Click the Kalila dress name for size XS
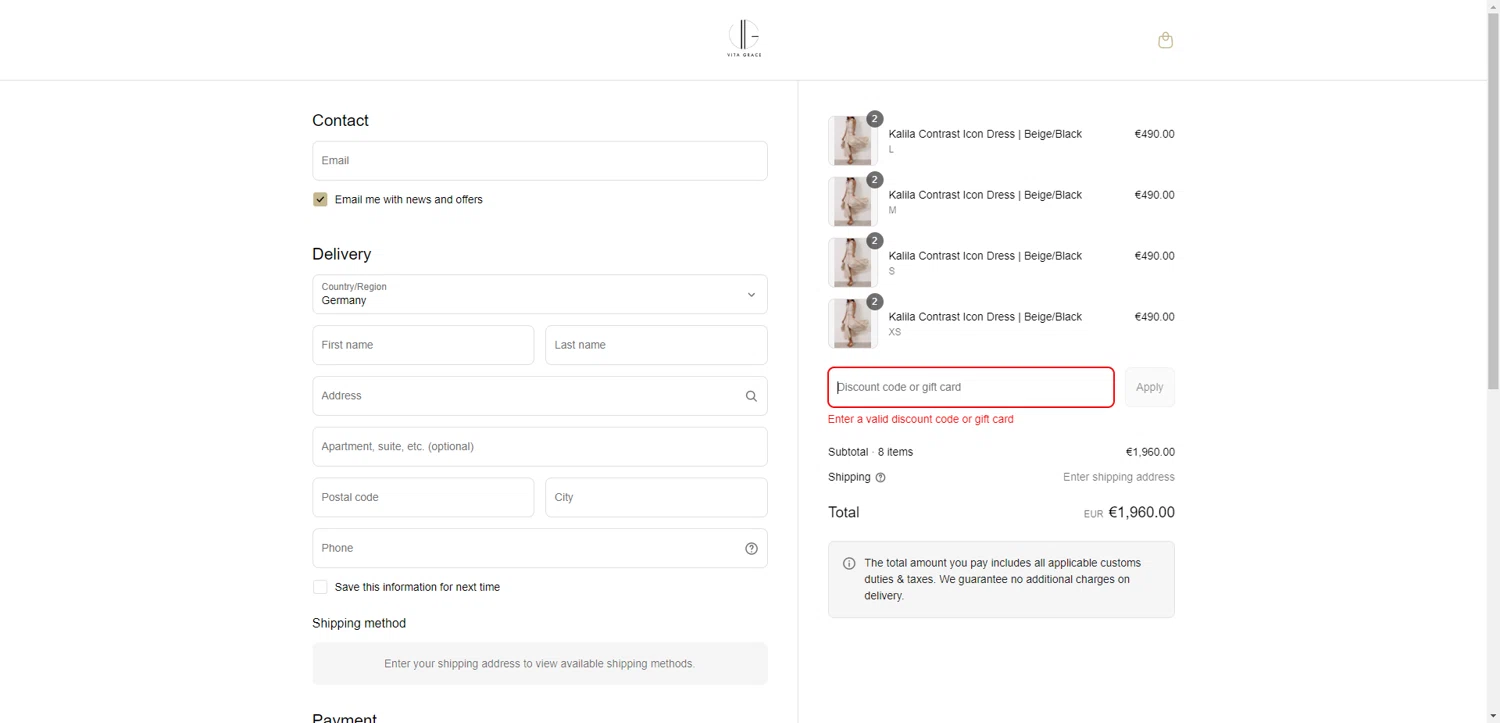The width and height of the screenshot is (1500, 723). click(x=985, y=317)
